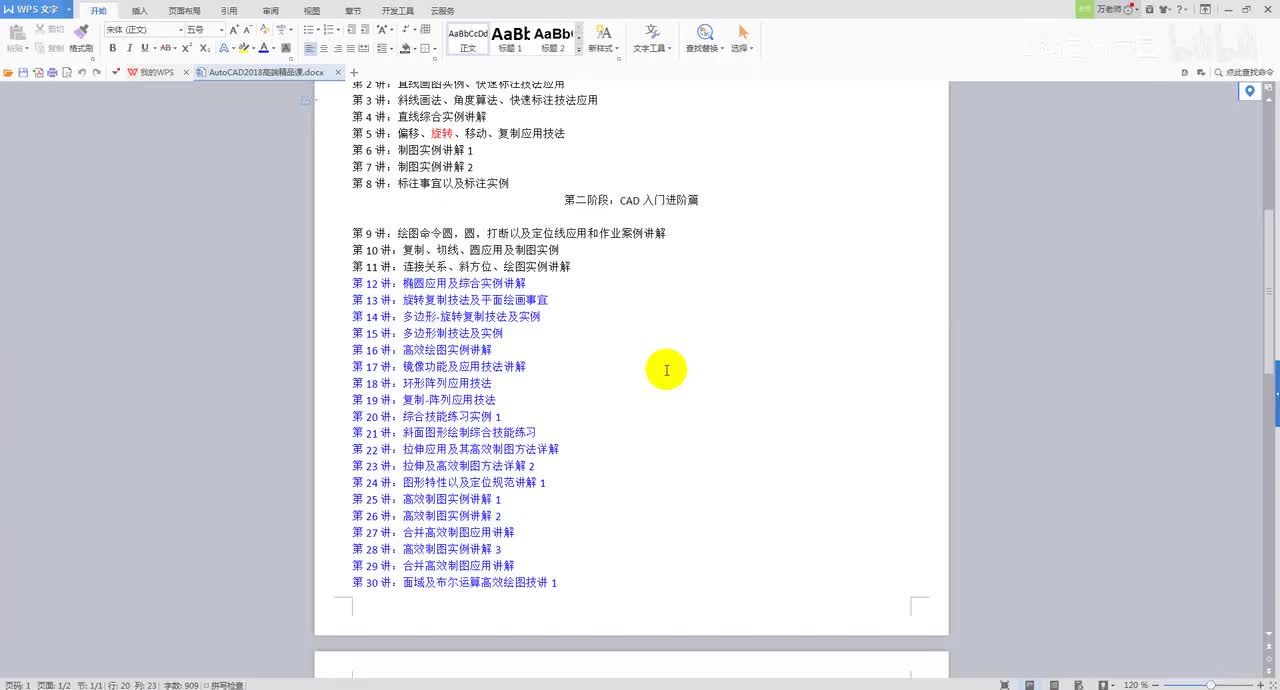Image resolution: width=1280 pixels, height=690 pixels.
Task: Open the 引用 ribbon tab
Action: point(230,11)
